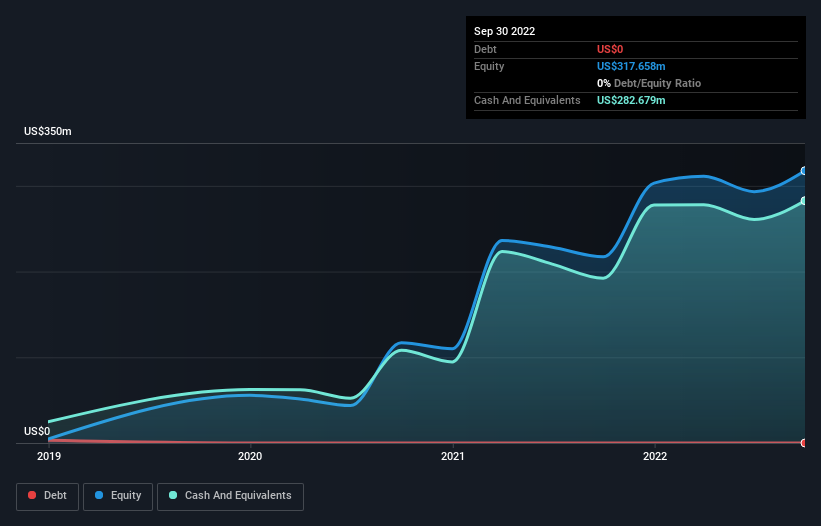
Task: Click the 2019 x-axis label
Action: coord(49,456)
